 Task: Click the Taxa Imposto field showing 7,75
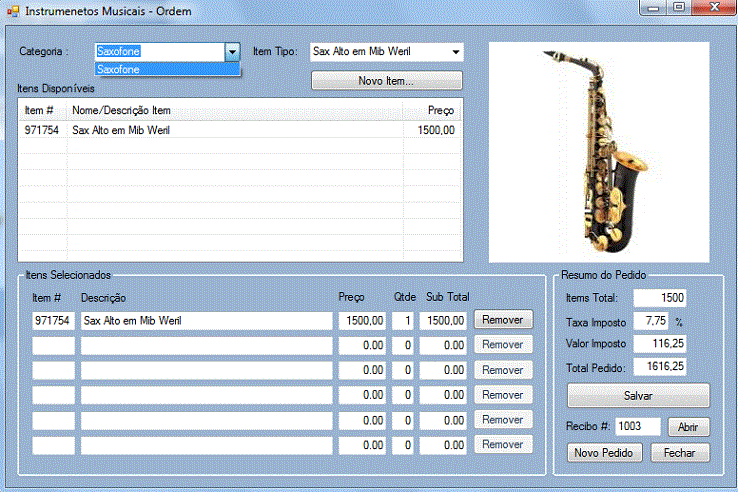click(x=651, y=321)
